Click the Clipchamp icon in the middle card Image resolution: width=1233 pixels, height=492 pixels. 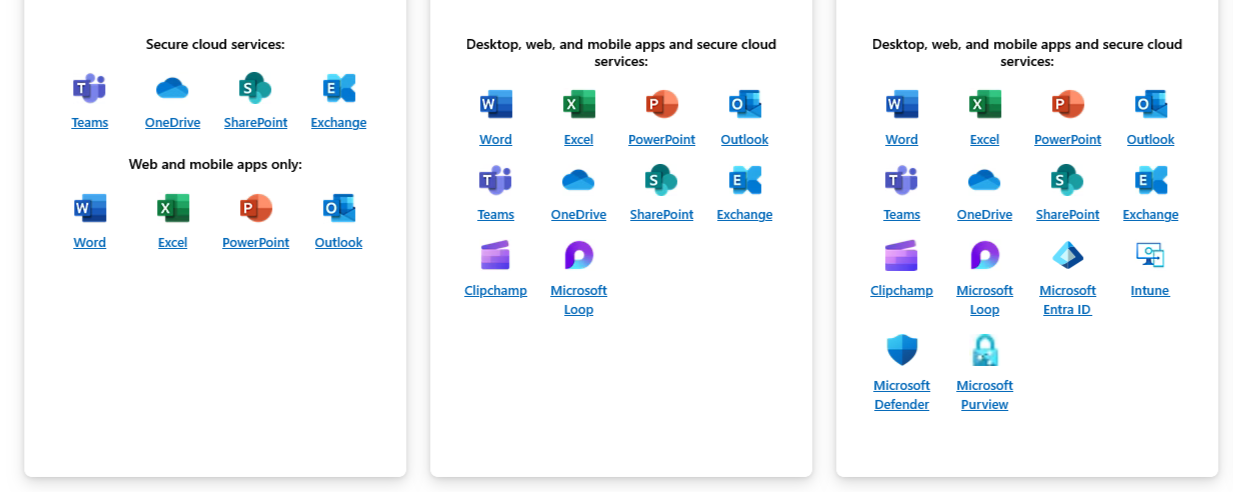tap(496, 255)
